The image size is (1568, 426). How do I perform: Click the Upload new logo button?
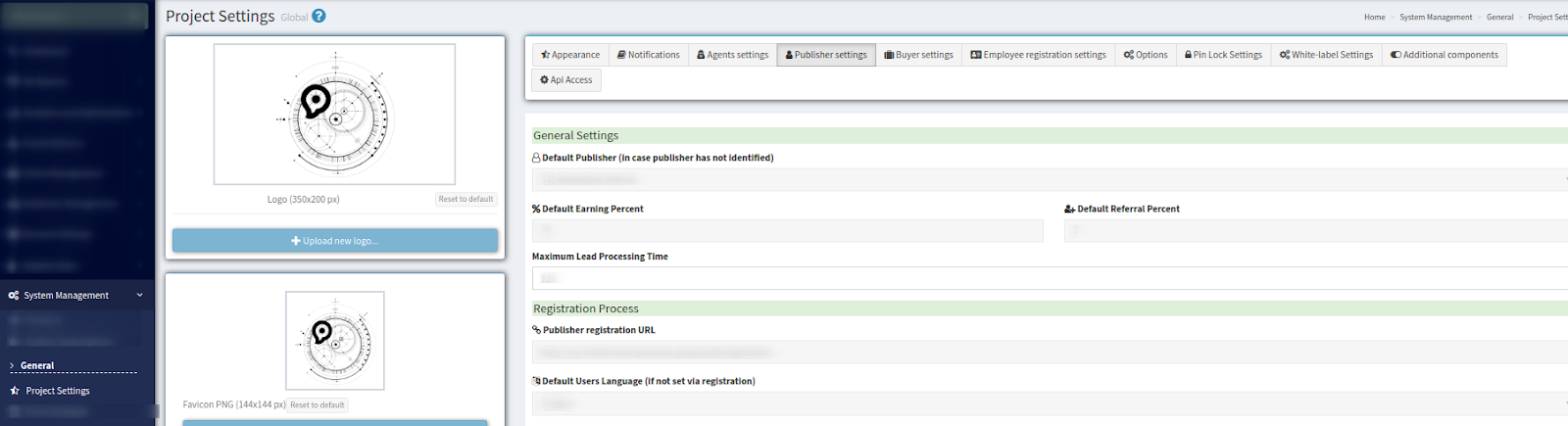pos(334,241)
